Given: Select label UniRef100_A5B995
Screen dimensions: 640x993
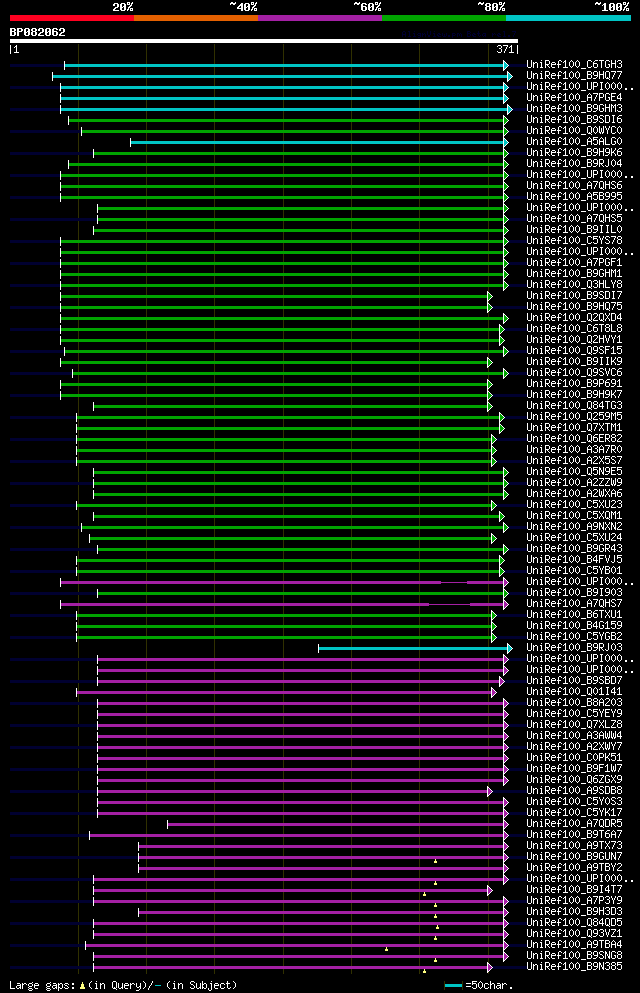Looking at the screenshot, I should [x=574, y=196].
